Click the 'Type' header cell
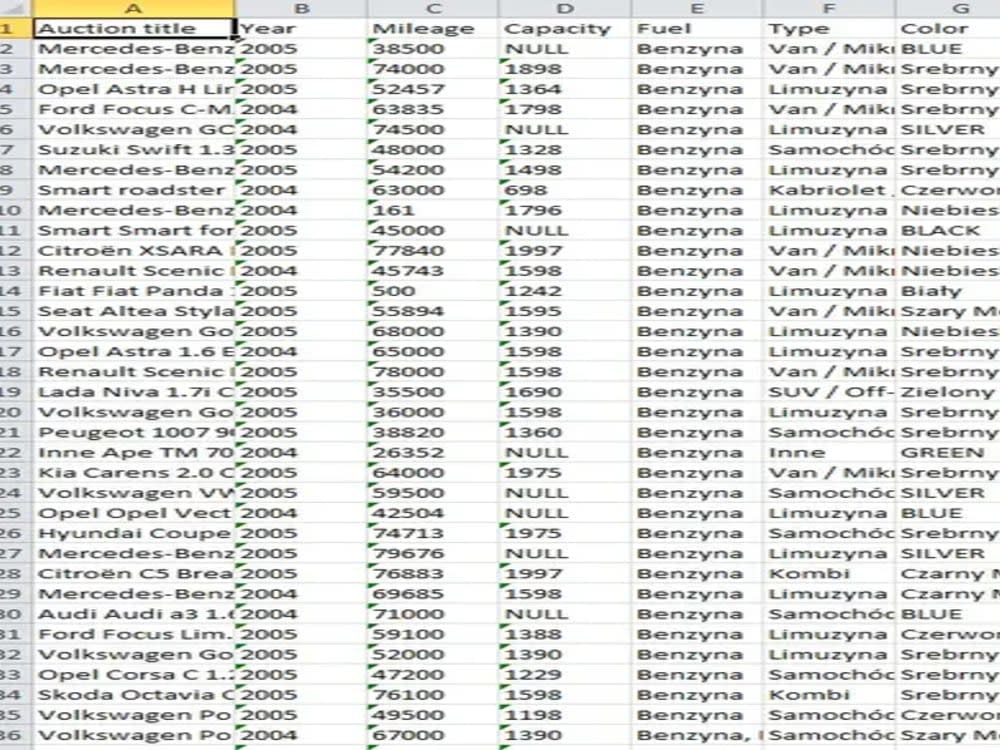The width and height of the screenshot is (1000, 750). pos(828,29)
